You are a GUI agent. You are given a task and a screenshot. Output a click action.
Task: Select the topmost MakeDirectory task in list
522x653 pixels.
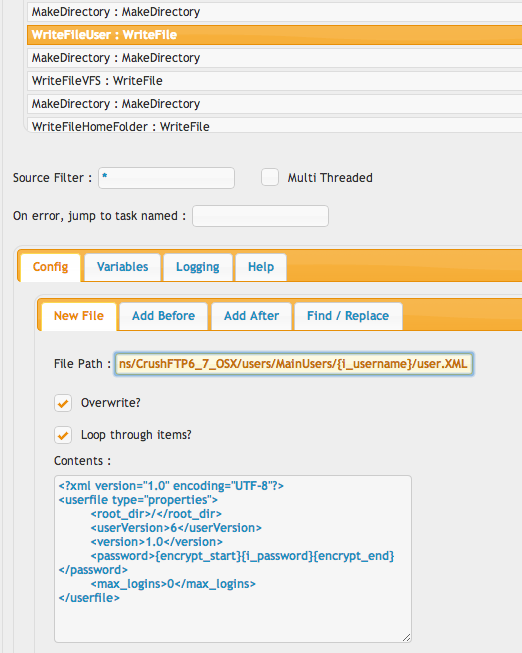(x=275, y=12)
